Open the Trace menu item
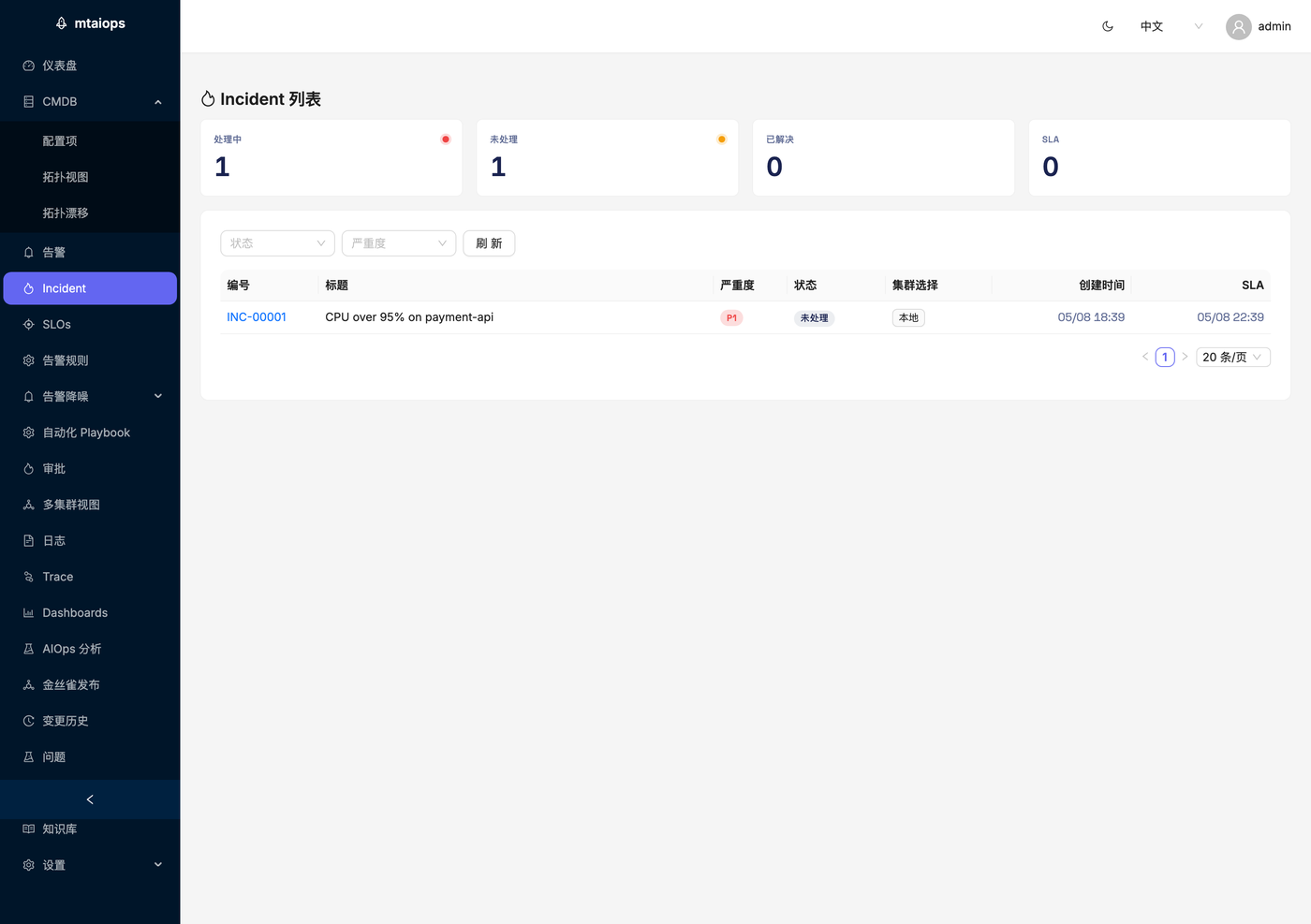Image resolution: width=1311 pixels, height=924 pixels. coord(90,577)
